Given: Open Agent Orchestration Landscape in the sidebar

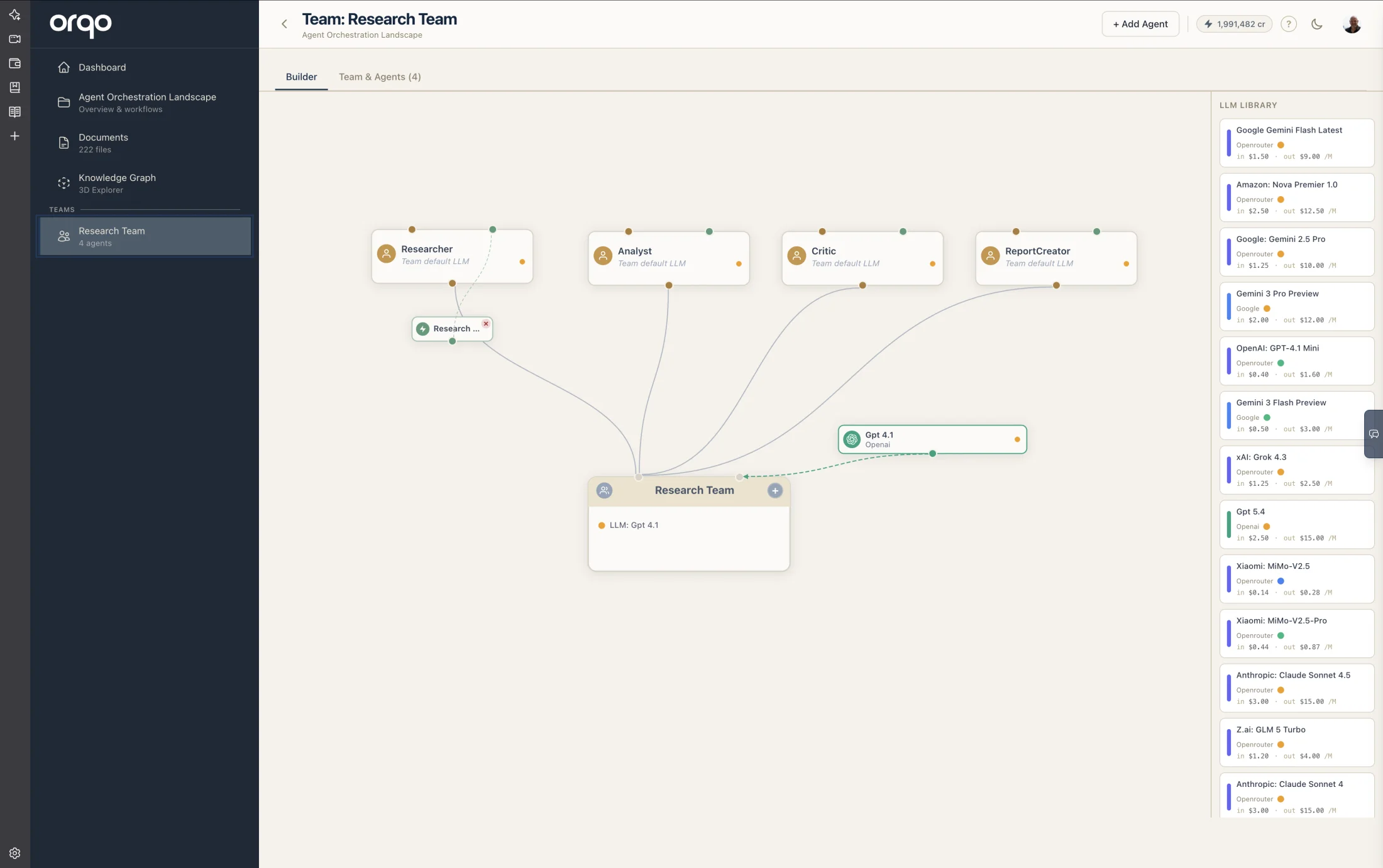Looking at the screenshot, I should (145, 102).
